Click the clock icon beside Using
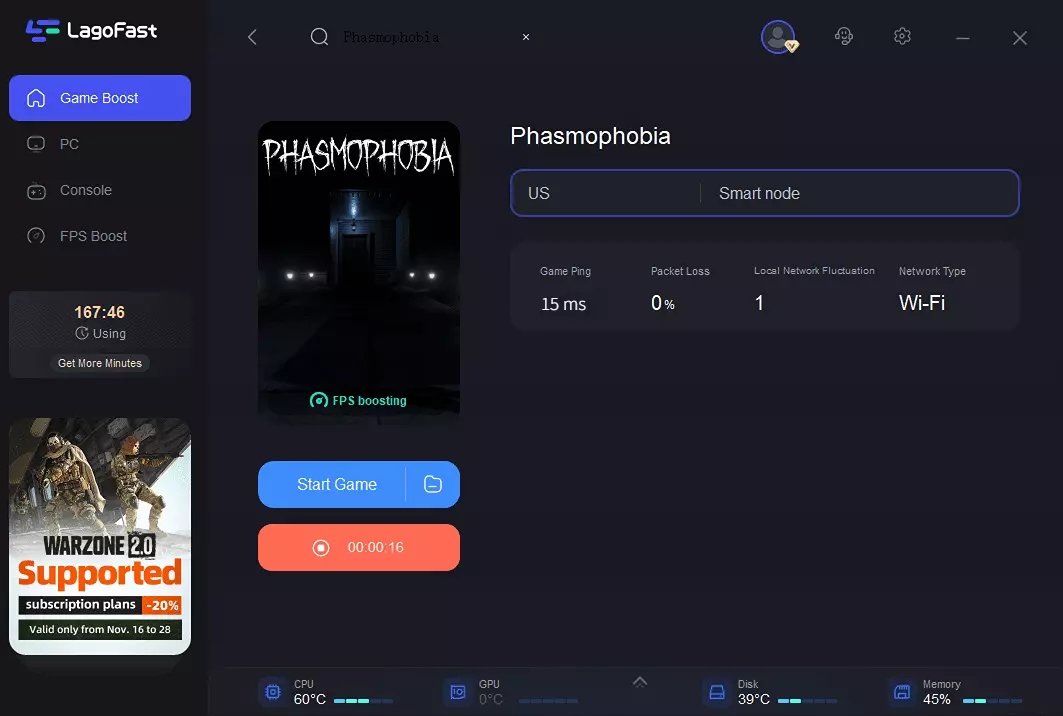The image size is (1063, 716). point(82,333)
